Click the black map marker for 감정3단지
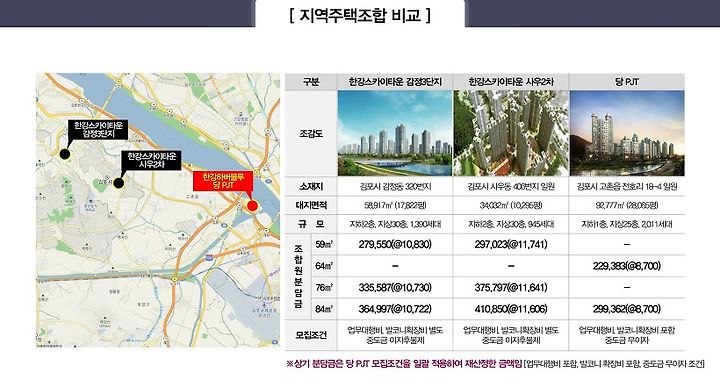 pyautogui.click(x=65, y=154)
